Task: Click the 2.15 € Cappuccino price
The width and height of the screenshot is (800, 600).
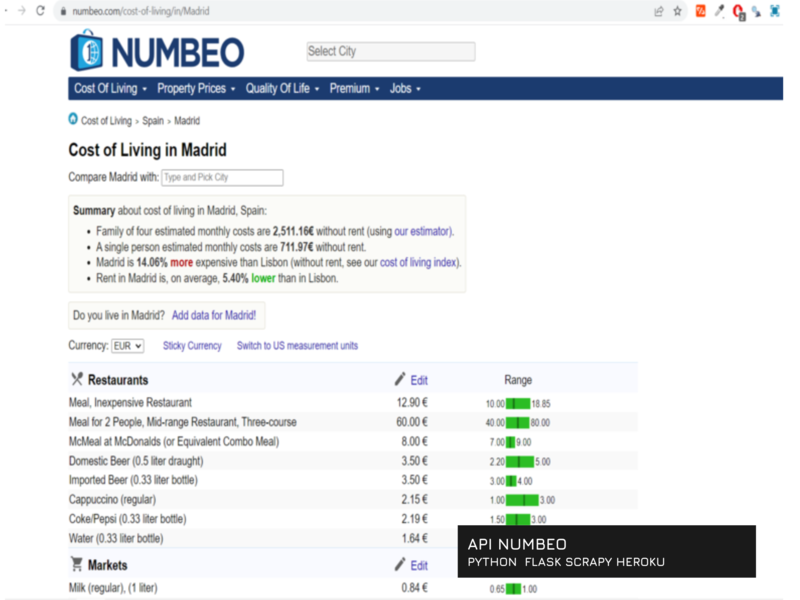Action: [414, 499]
